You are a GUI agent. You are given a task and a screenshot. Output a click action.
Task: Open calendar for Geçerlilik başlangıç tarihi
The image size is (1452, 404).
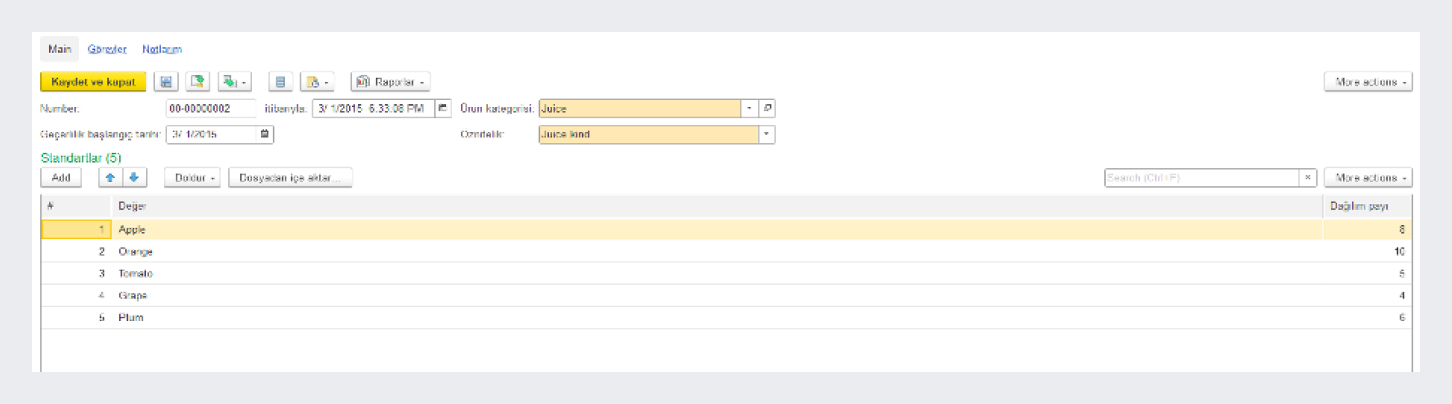(x=265, y=133)
